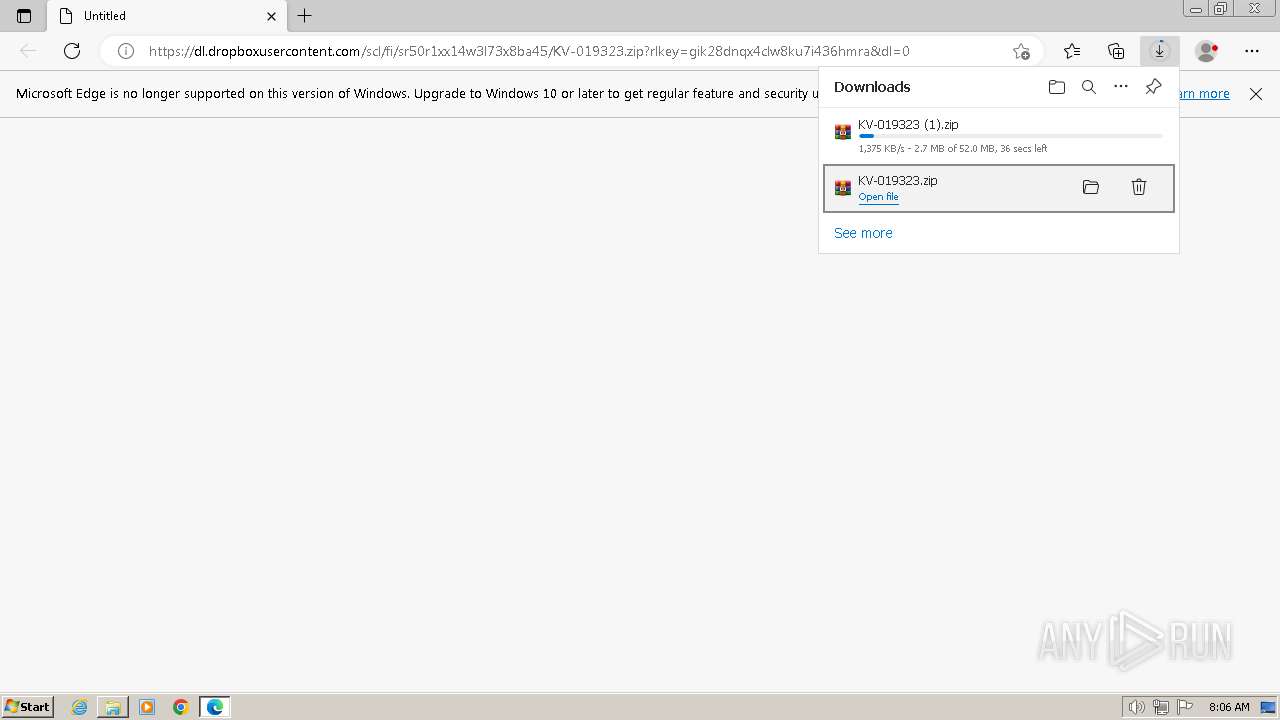Launch Google Chrome from taskbar
The width and height of the screenshot is (1280, 720).
point(181,707)
